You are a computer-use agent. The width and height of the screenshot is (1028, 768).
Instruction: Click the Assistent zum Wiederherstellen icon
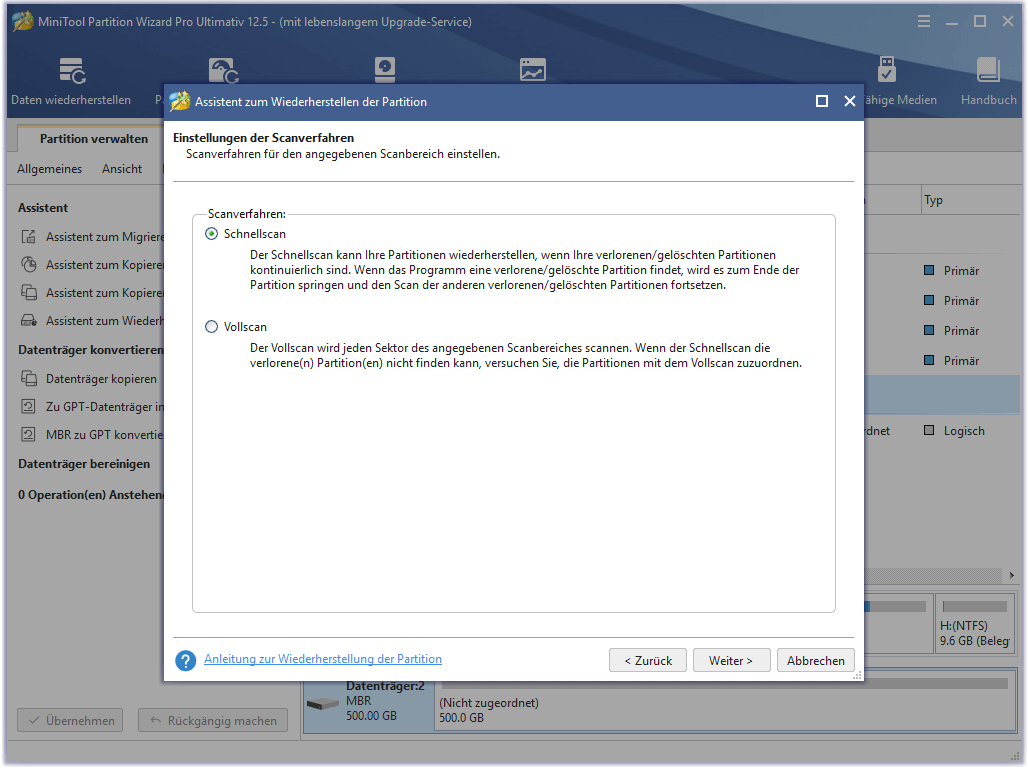click(x=29, y=321)
